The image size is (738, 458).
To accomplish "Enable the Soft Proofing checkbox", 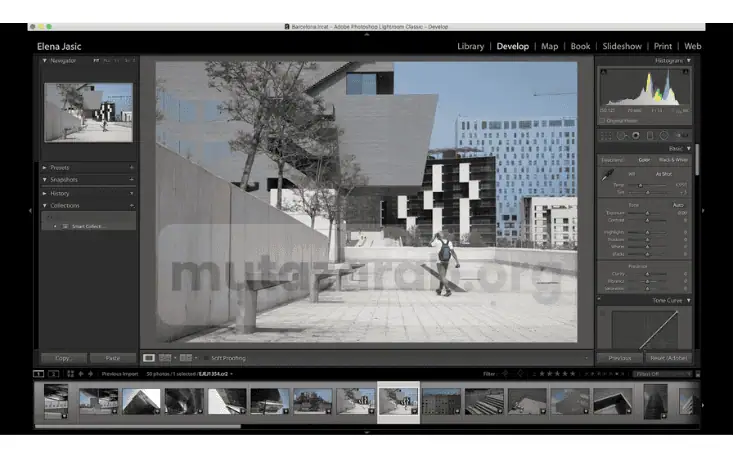I will click(x=207, y=357).
